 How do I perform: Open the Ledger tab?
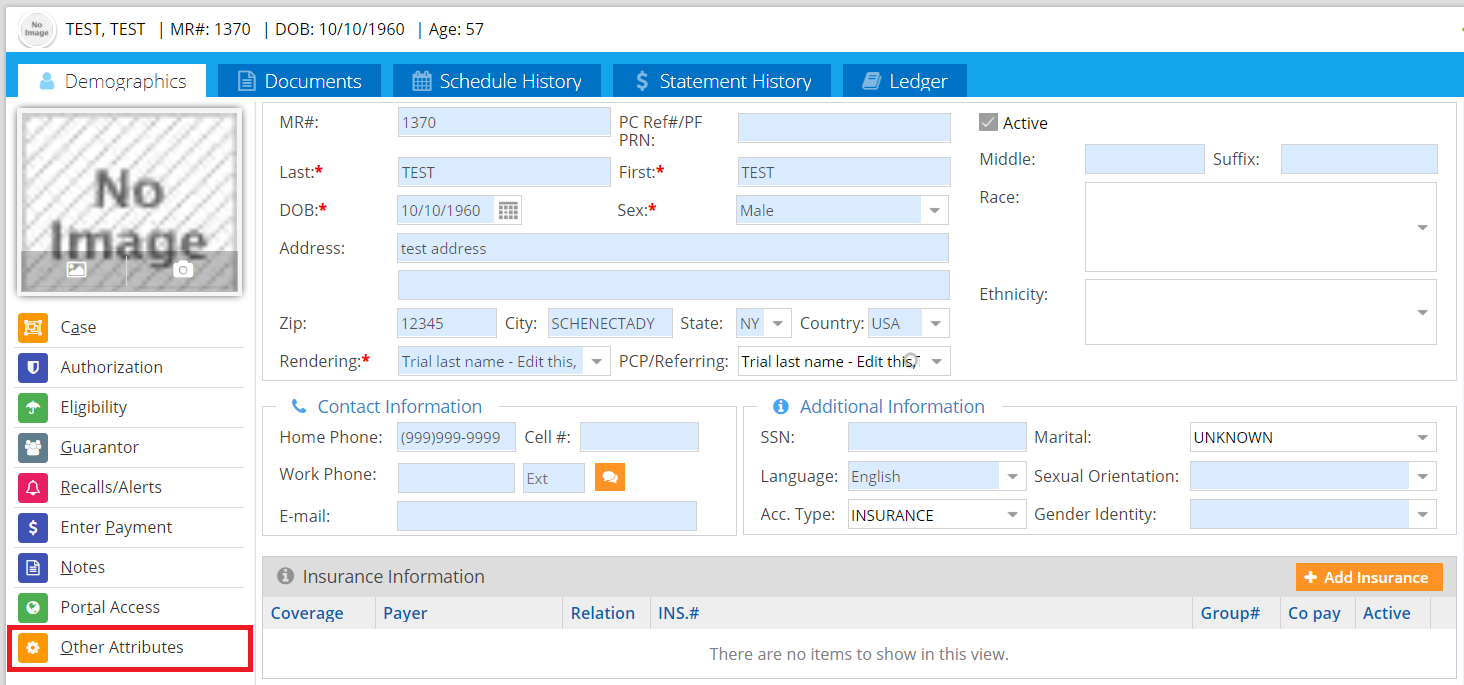pos(904,81)
